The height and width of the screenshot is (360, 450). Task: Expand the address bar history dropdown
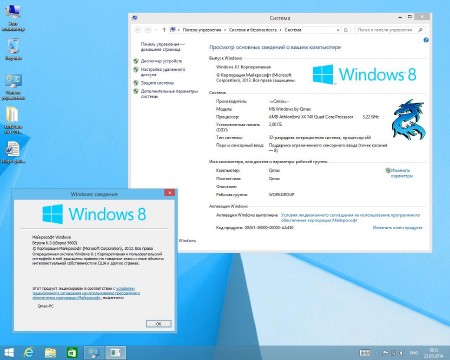click(x=338, y=30)
